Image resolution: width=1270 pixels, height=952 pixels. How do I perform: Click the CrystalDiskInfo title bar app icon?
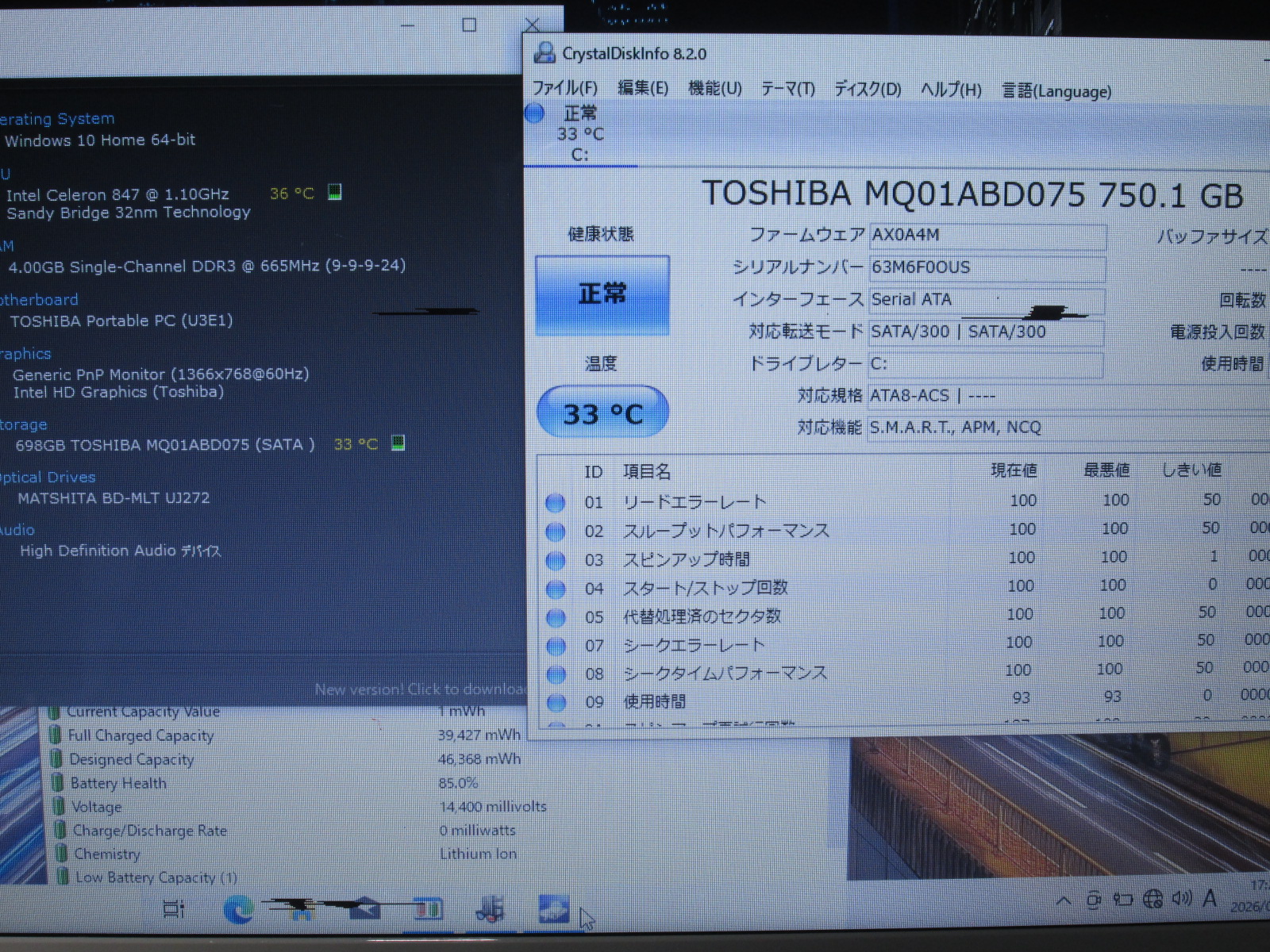(x=545, y=53)
